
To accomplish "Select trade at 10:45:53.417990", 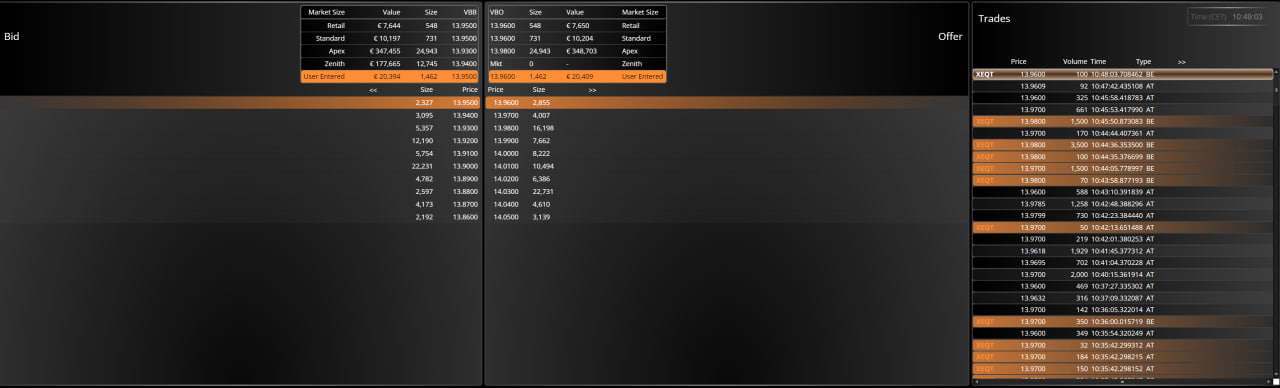I will (1122, 109).
